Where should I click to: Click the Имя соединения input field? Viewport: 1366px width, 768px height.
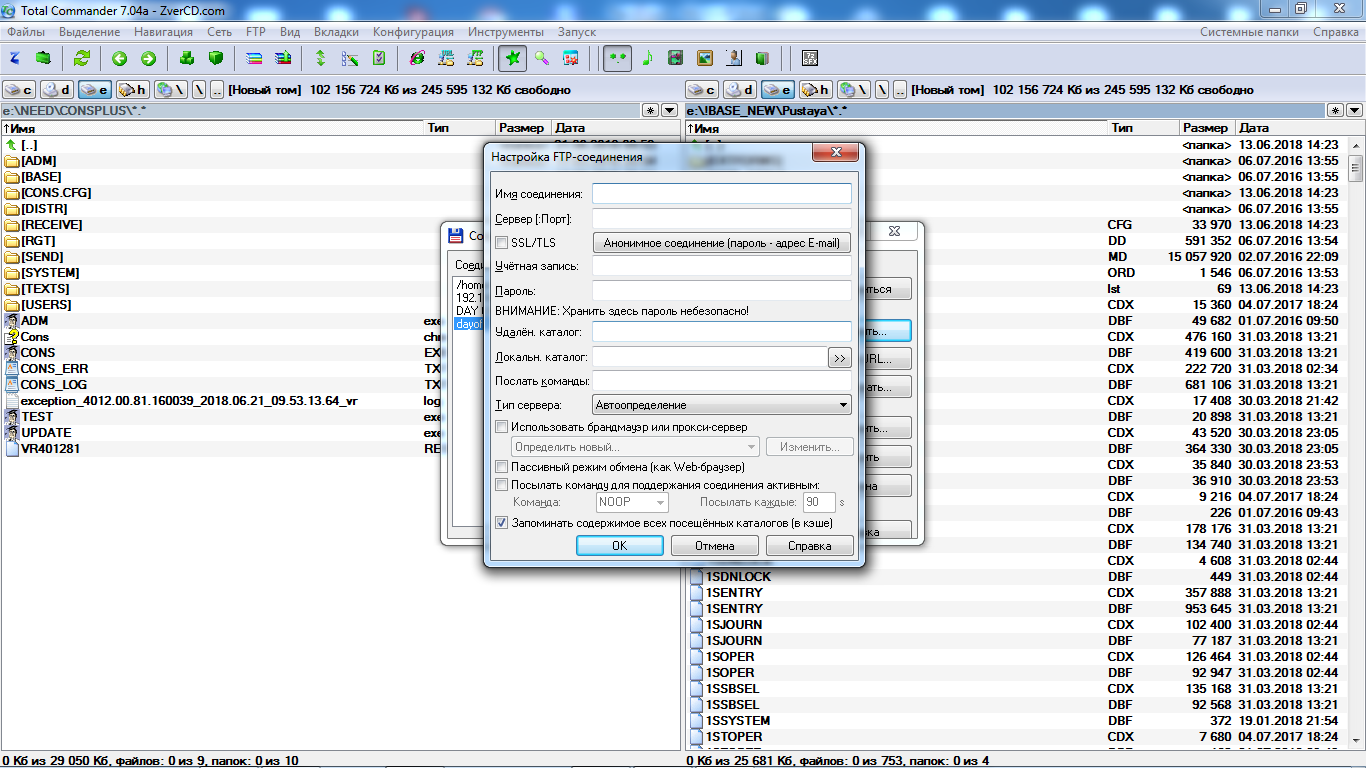721,194
